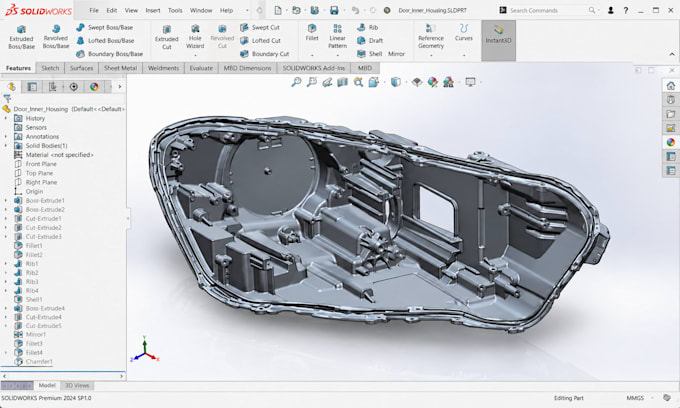Select the Rib tool
Image resolution: width=680 pixels, height=408 pixels.
[x=367, y=27]
